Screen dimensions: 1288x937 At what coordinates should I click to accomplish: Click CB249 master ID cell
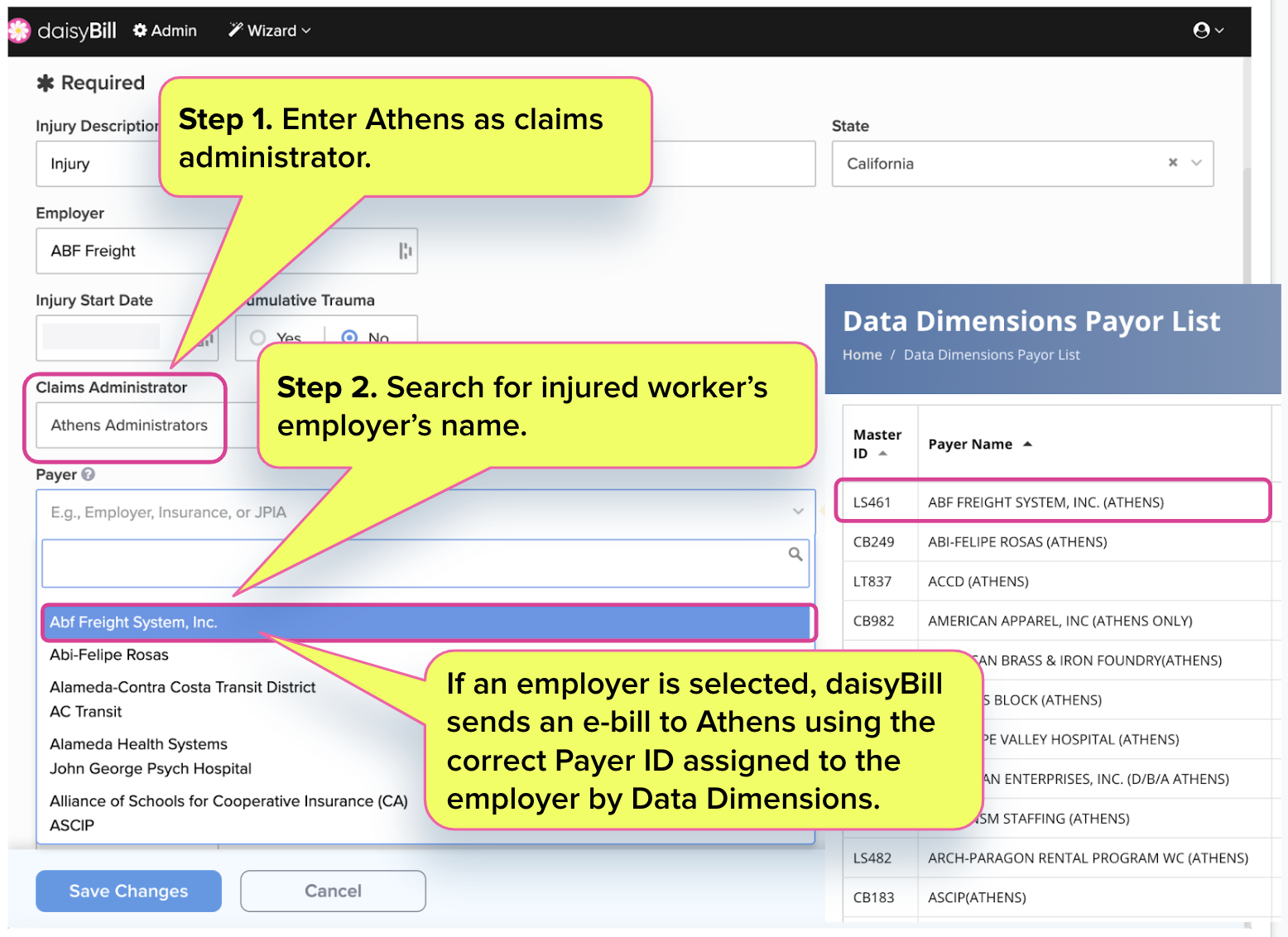(x=874, y=542)
